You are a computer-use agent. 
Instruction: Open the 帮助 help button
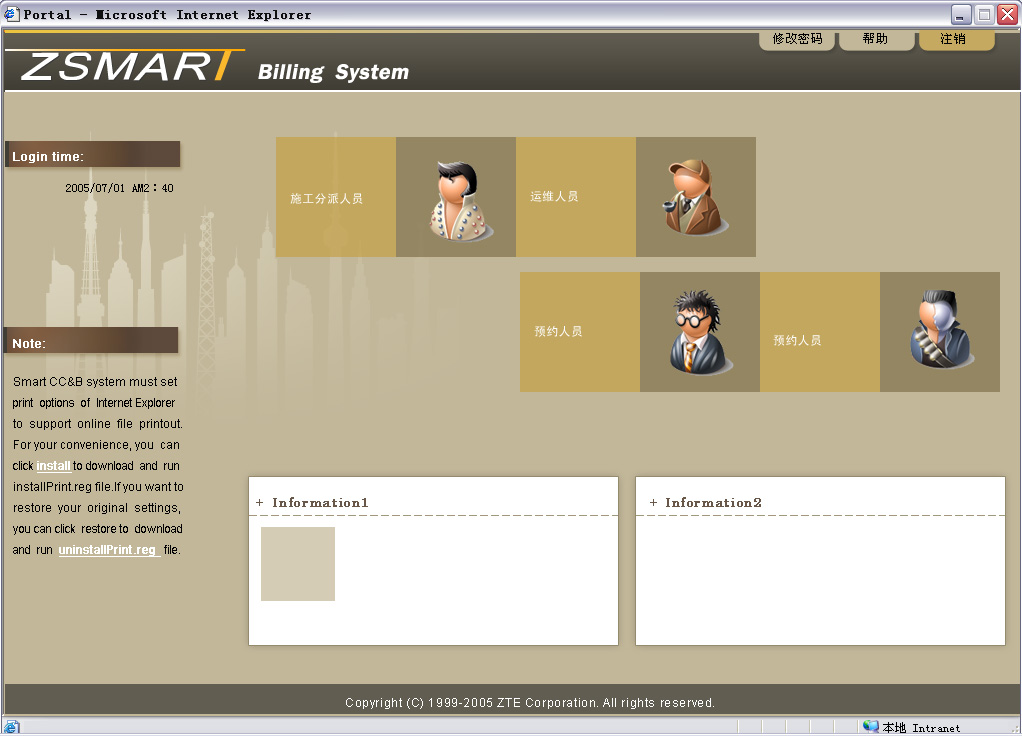875,39
